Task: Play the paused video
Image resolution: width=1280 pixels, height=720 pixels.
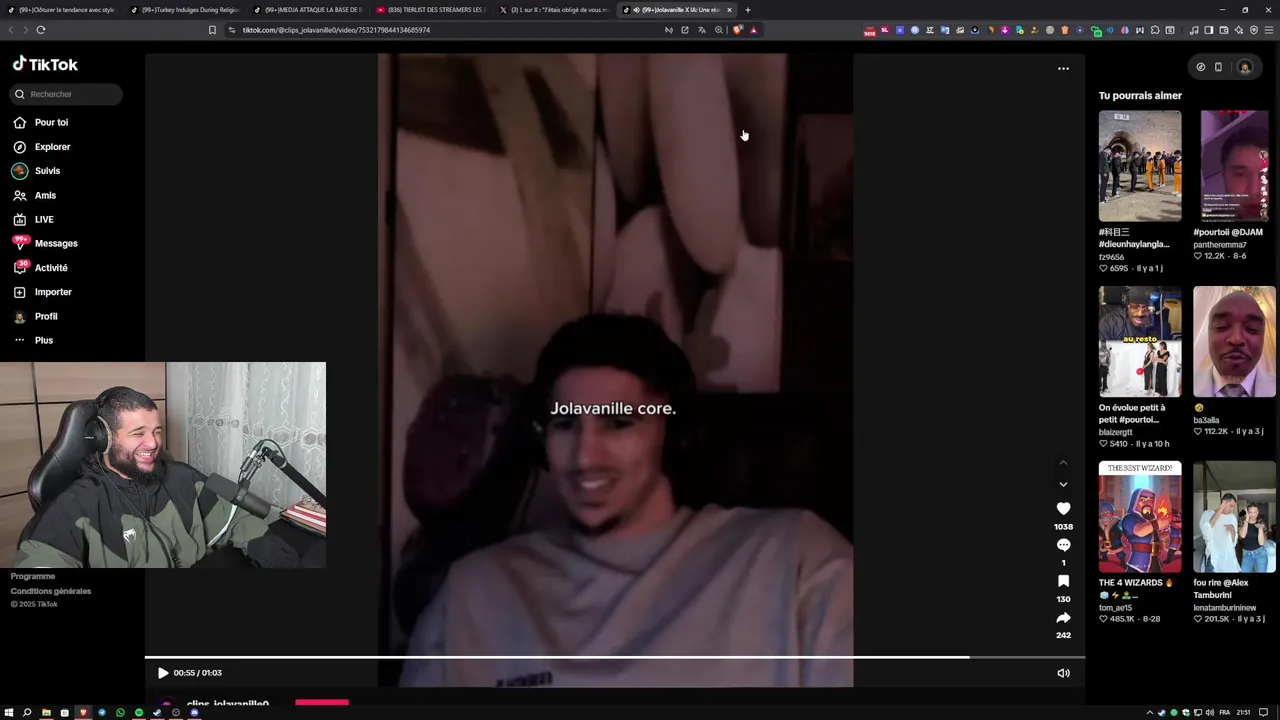Action: (x=163, y=673)
